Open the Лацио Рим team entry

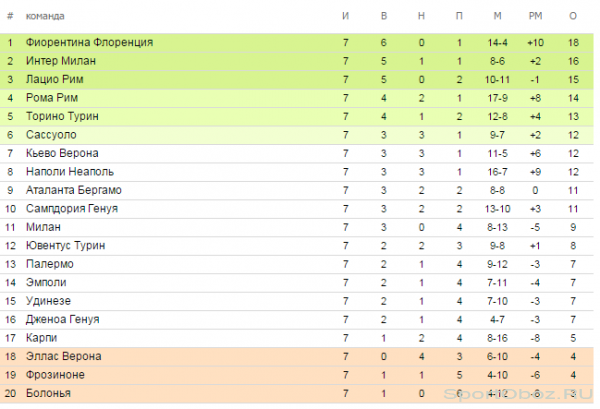pyautogui.click(x=54, y=80)
